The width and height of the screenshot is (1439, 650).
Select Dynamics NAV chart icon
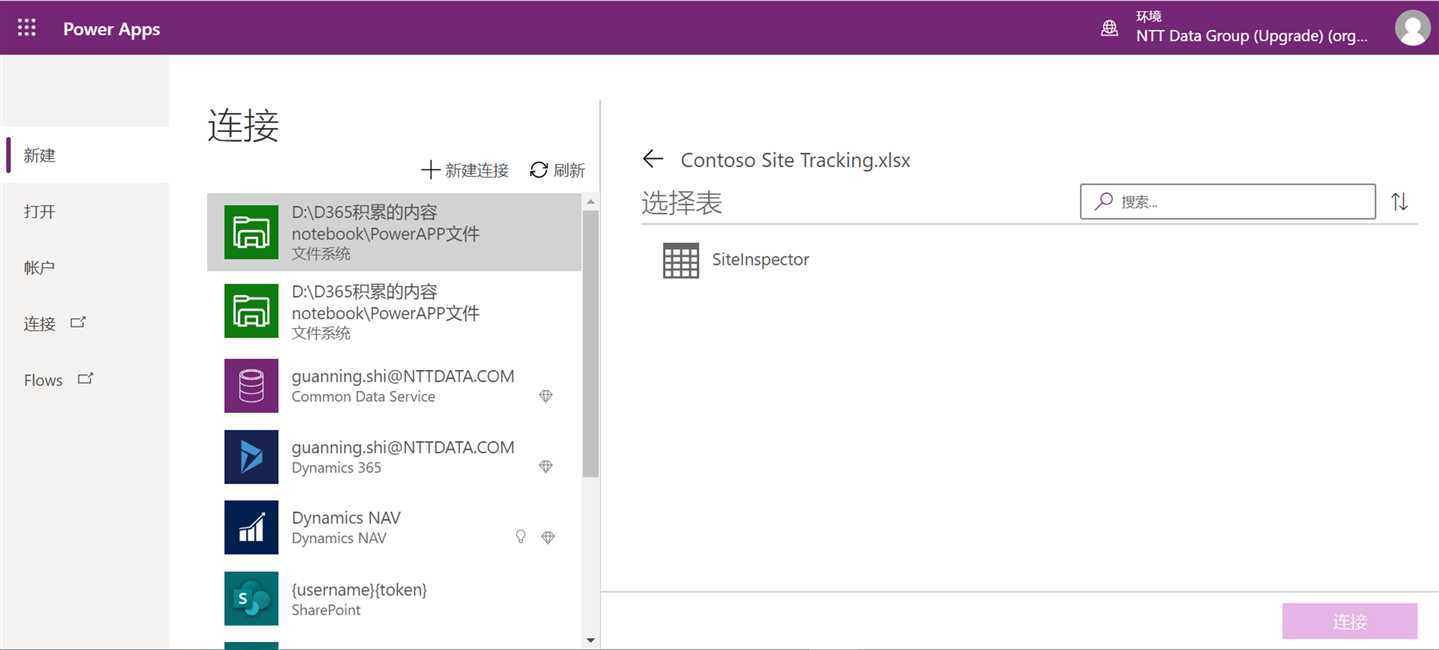(x=251, y=527)
